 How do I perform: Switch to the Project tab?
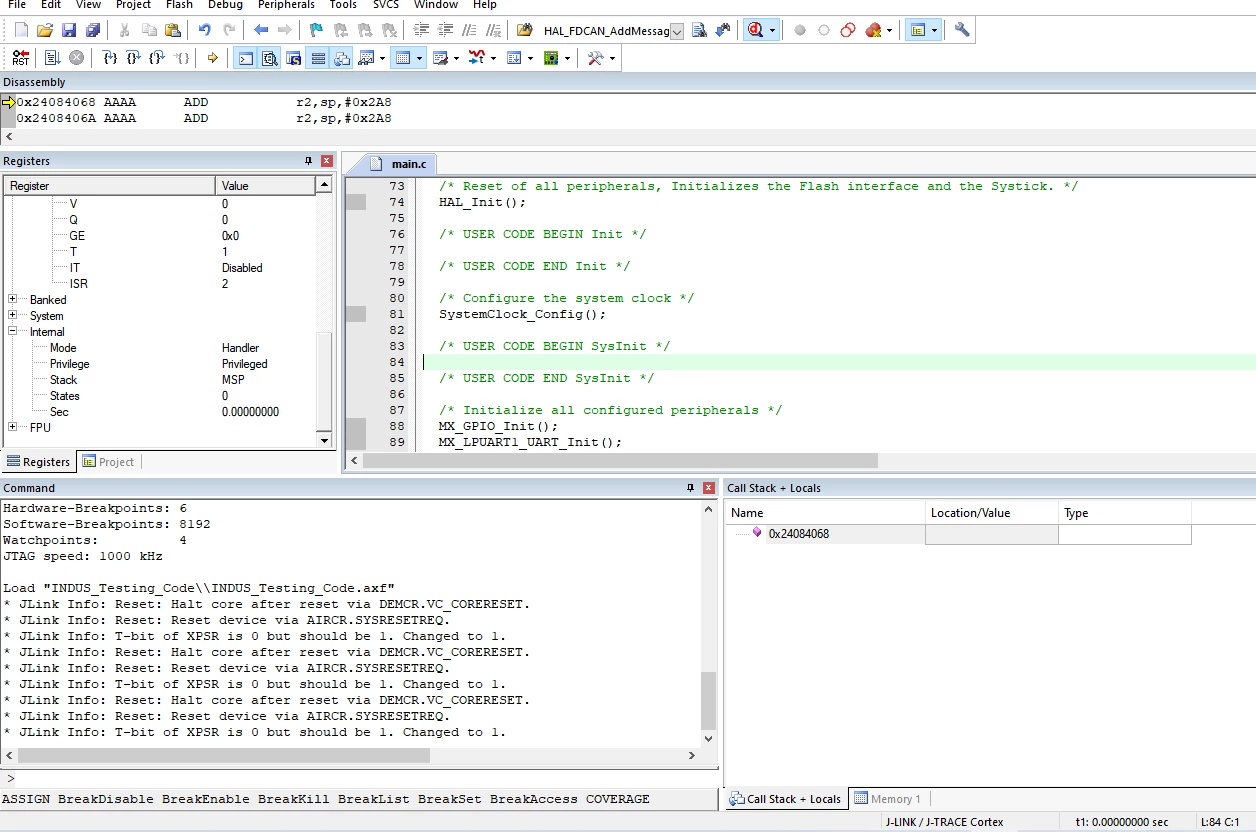108,461
